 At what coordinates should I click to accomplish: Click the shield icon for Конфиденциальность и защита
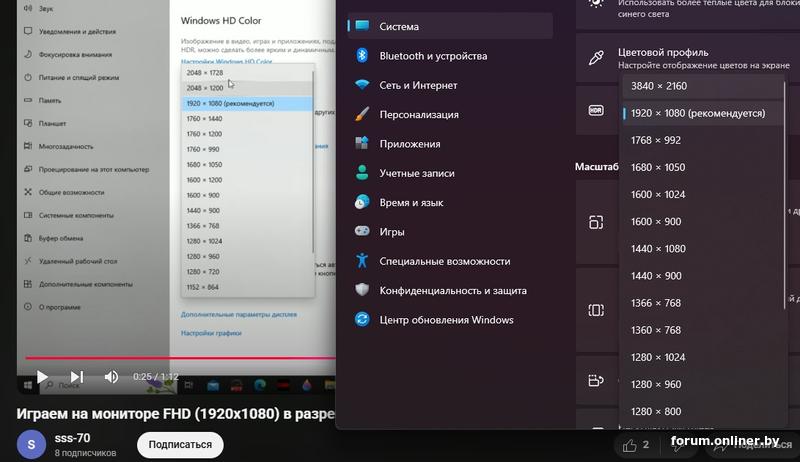tap(362, 290)
